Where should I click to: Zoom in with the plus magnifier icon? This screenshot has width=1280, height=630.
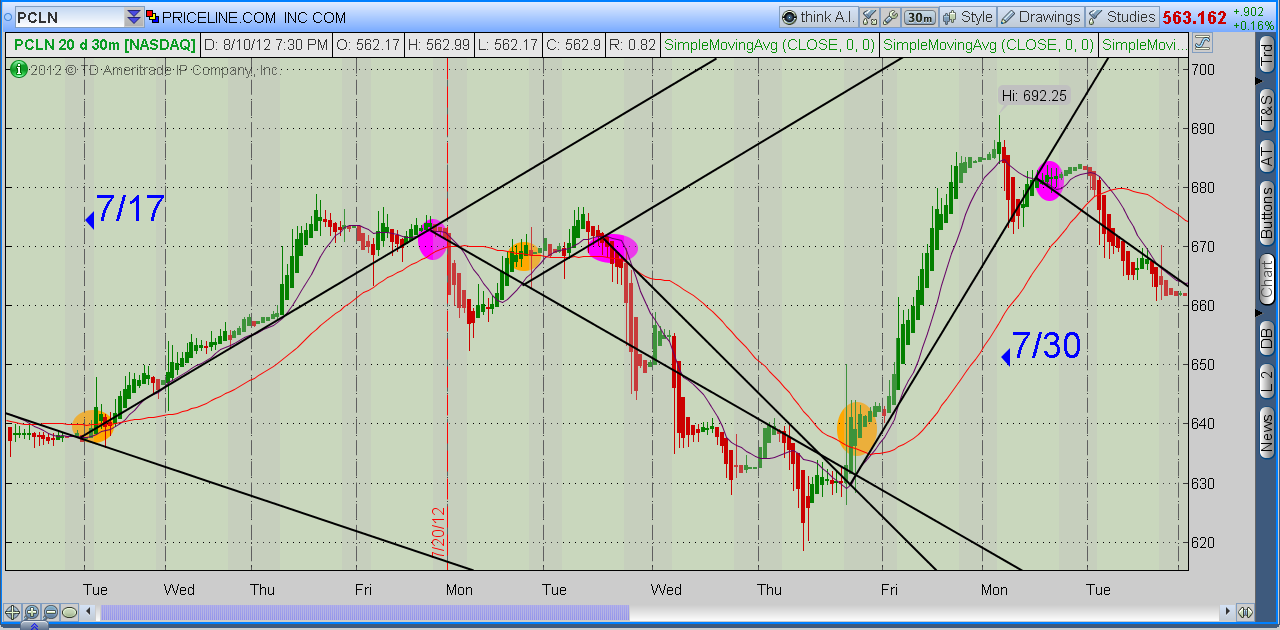pos(32,612)
